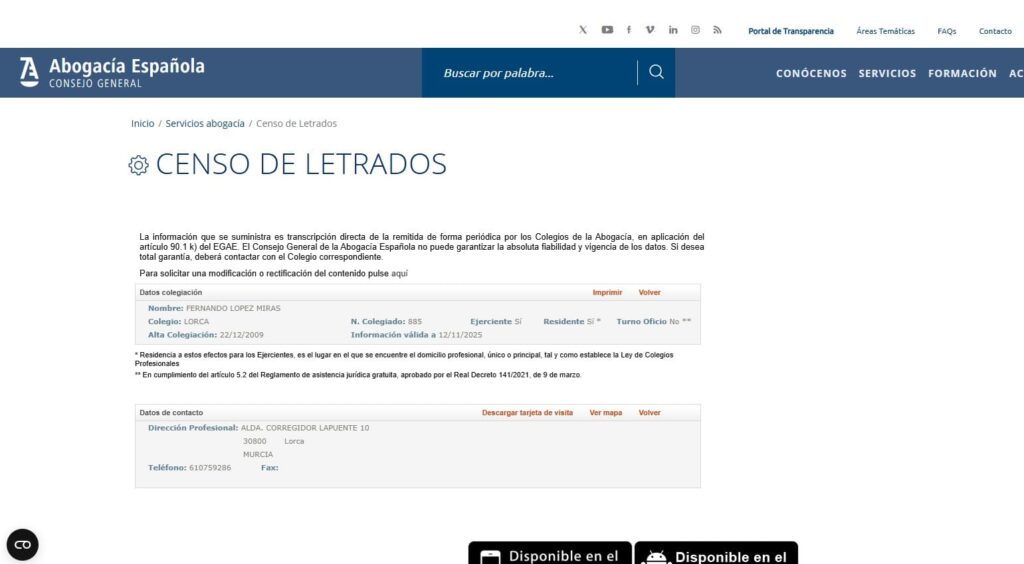Click the search magnifying glass icon

pyautogui.click(x=656, y=72)
